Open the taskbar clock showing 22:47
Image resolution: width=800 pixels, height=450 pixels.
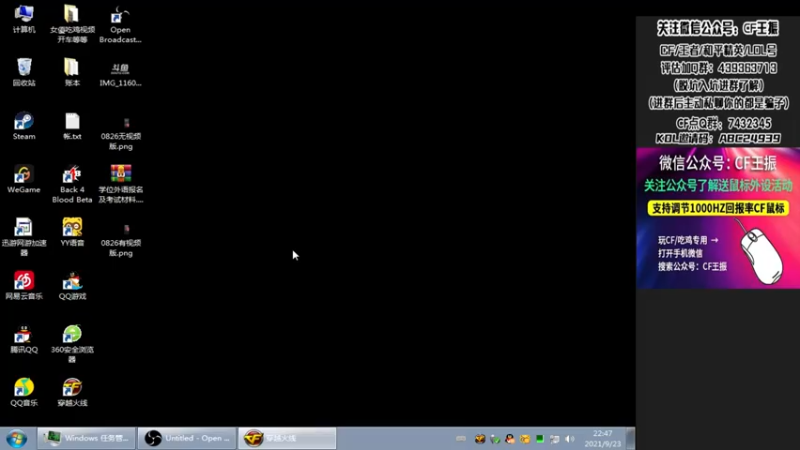pos(603,439)
